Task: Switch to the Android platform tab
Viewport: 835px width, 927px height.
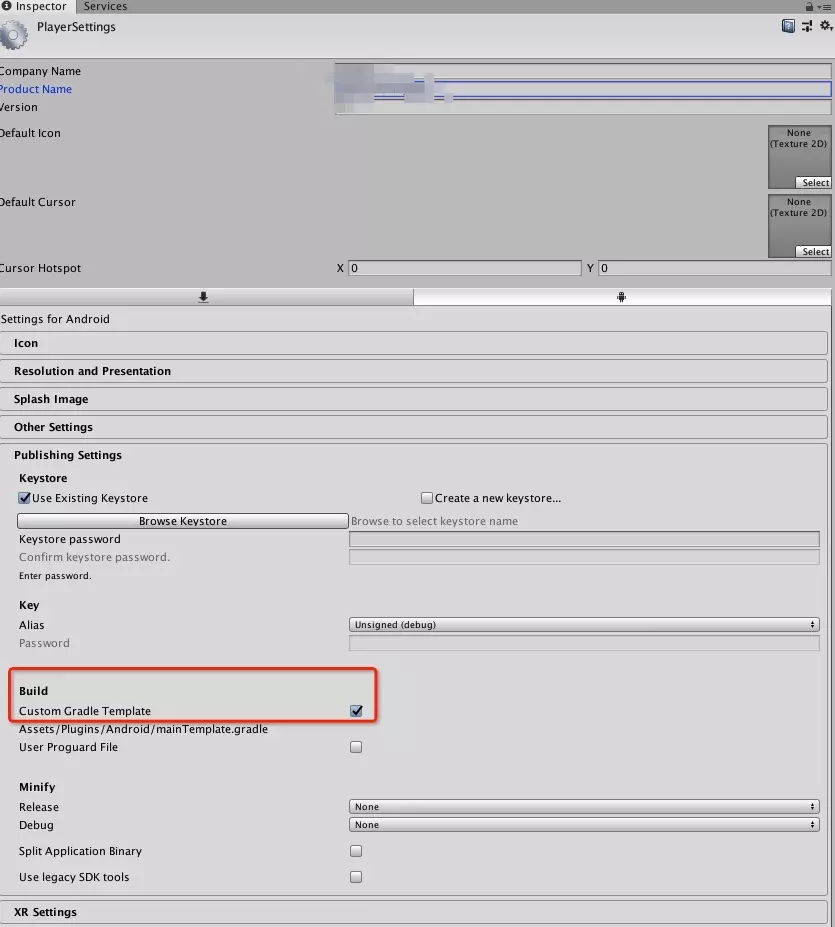Action: click(621, 297)
